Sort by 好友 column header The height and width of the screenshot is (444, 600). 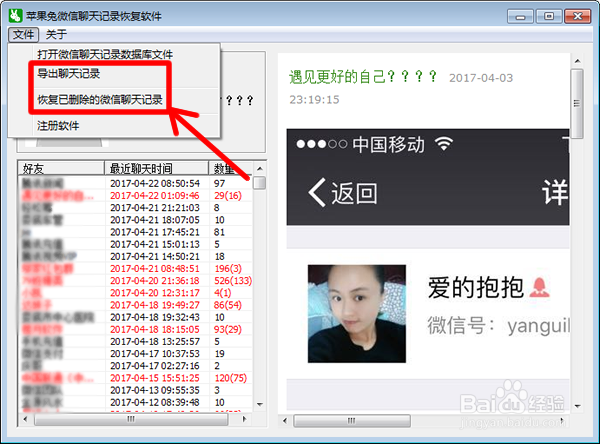pos(61,168)
